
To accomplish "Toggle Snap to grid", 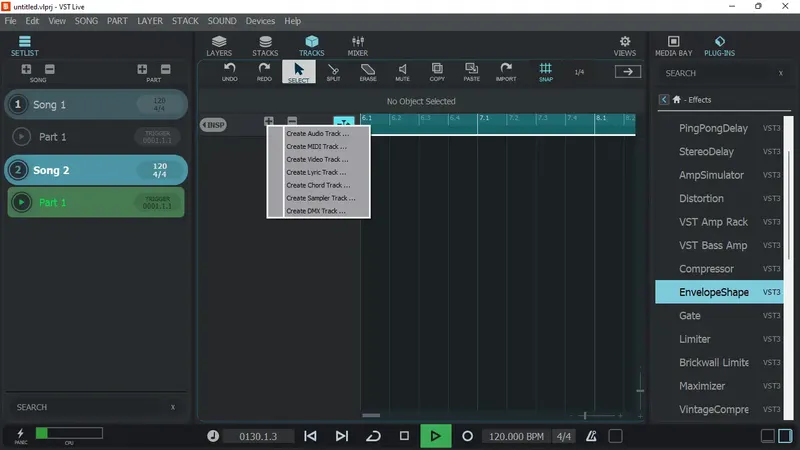I will pyautogui.click(x=545, y=72).
